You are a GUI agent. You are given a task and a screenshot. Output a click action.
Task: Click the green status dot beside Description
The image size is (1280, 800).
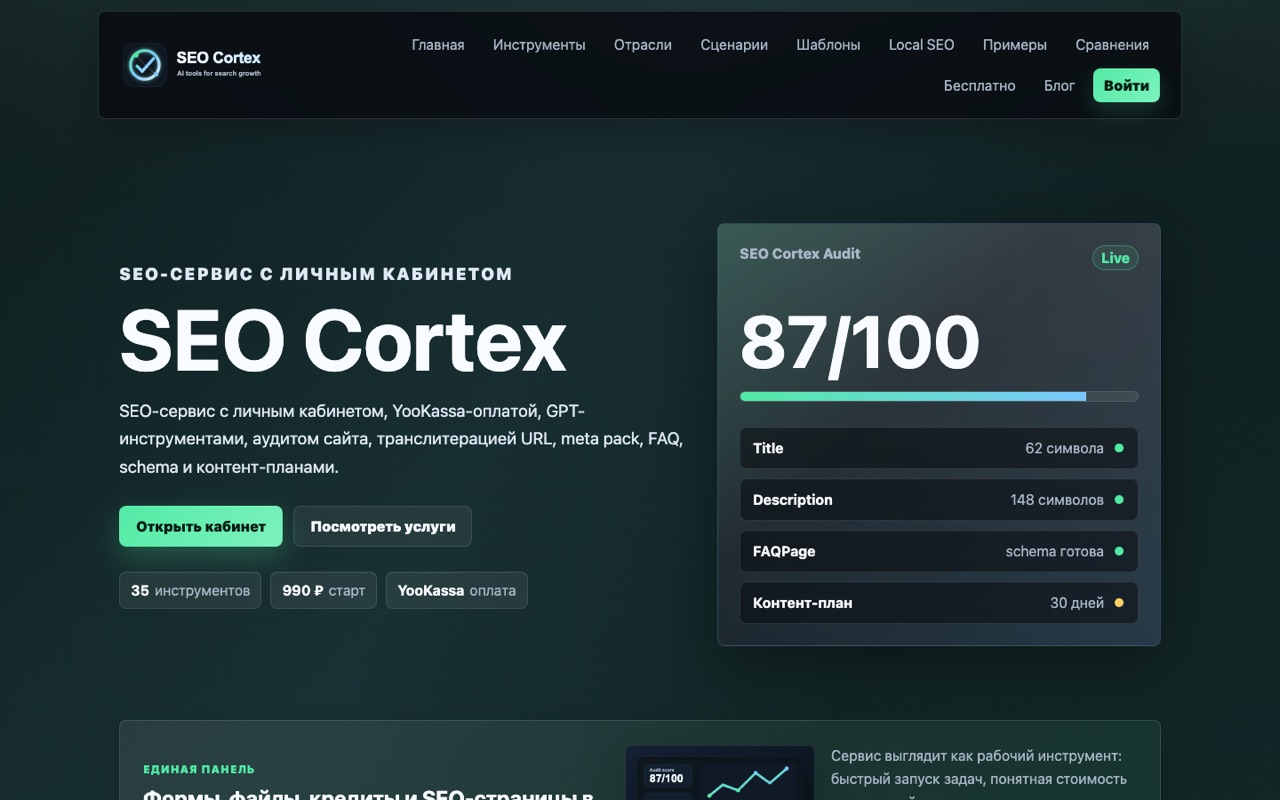(1119, 500)
